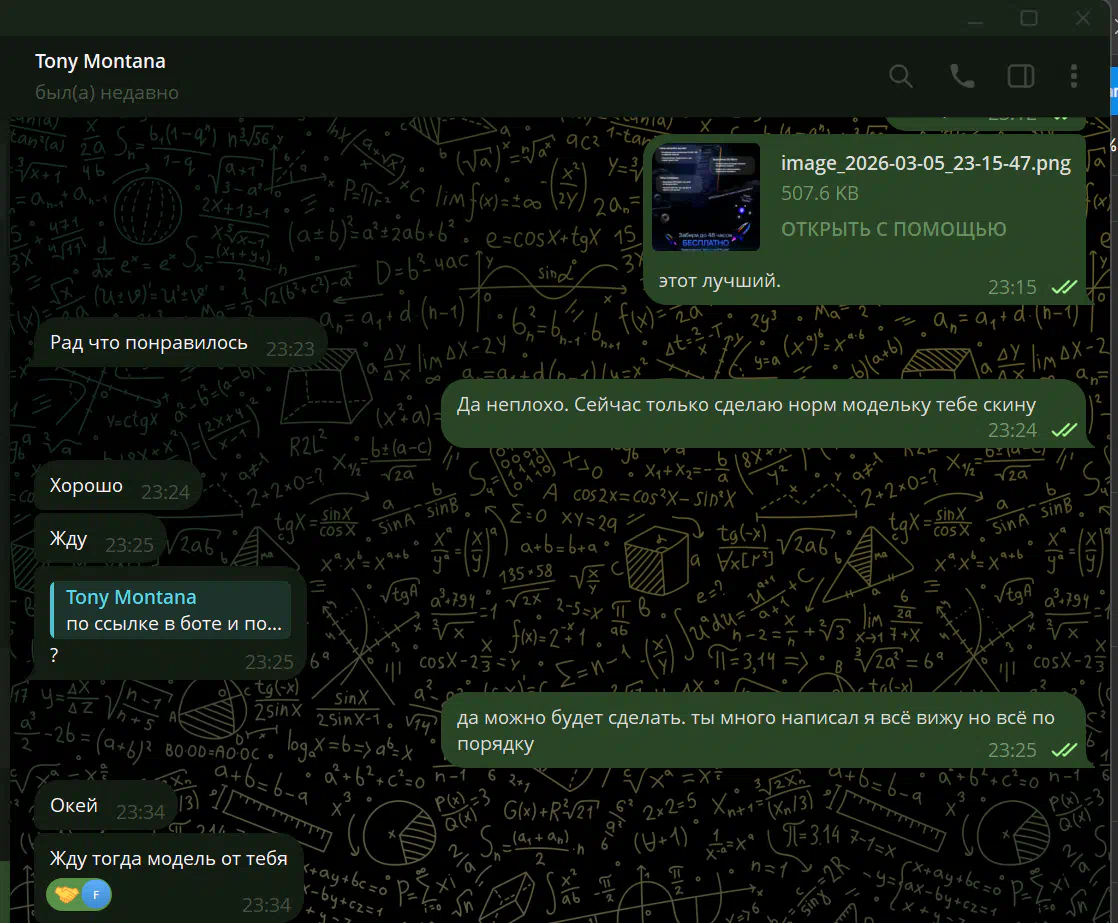
Task: Start a voice call with Tony Montana
Action: [962, 77]
